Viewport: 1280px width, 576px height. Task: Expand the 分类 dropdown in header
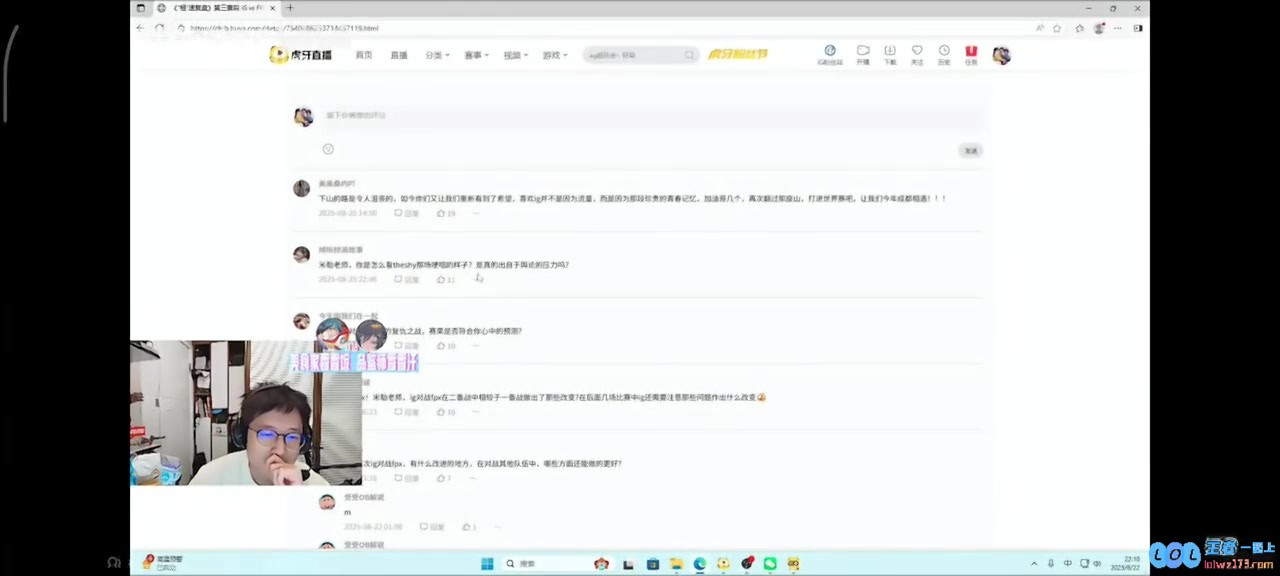click(x=437, y=55)
